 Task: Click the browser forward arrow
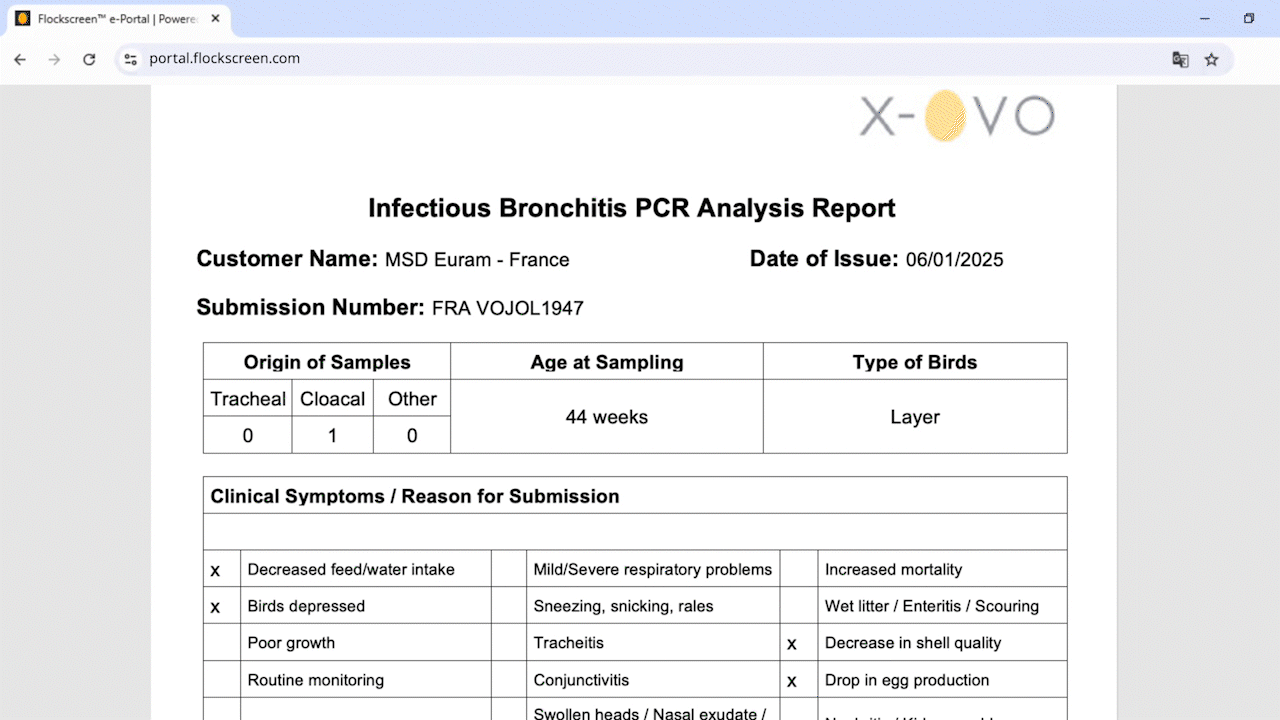(x=54, y=59)
